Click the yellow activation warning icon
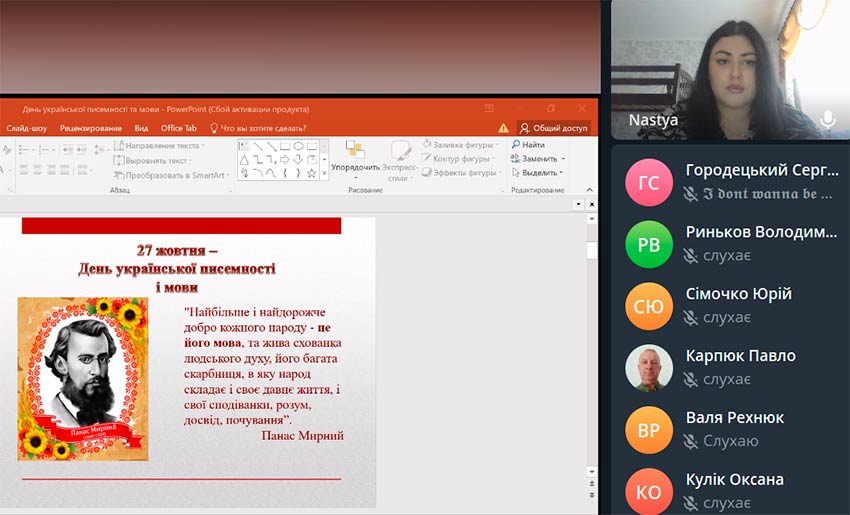This screenshot has height=515, width=850. 503,128
